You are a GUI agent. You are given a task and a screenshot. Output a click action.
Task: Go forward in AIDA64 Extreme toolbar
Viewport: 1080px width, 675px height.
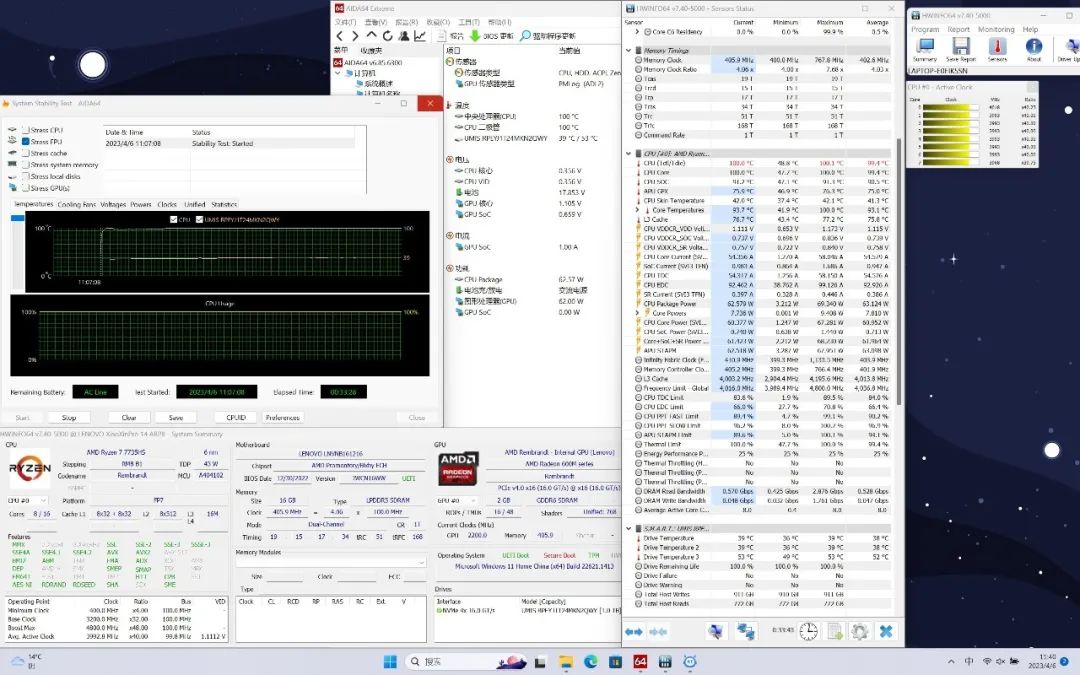[x=355, y=36]
